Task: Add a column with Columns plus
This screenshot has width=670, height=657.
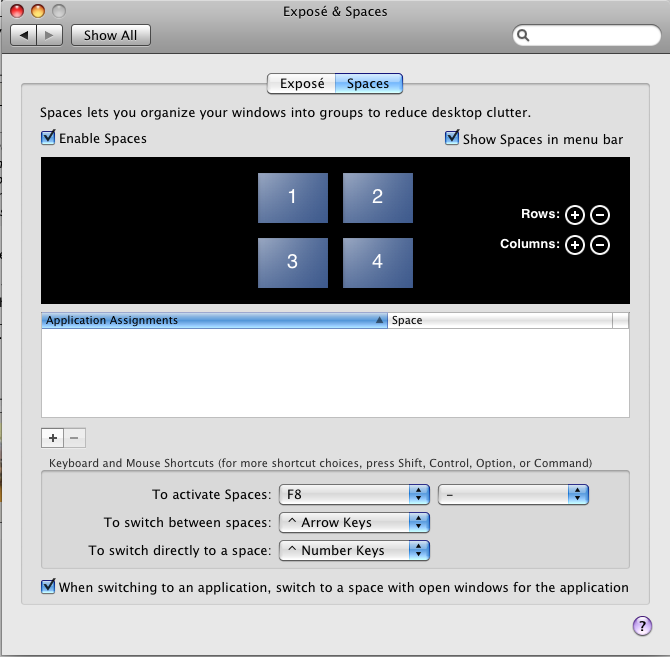Action: [575, 245]
